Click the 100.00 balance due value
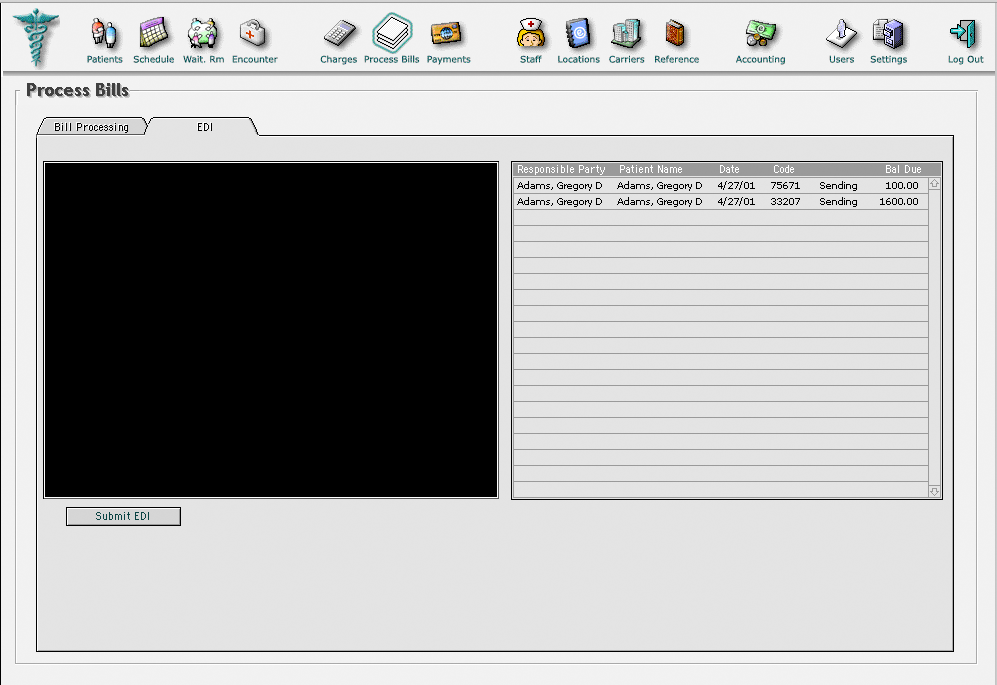This screenshot has width=997, height=685. point(902,186)
